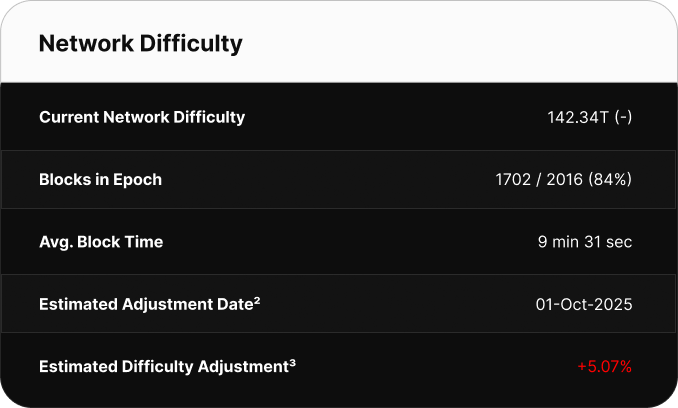The width and height of the screenshot is (678, 408).
Task: Click the 2025 year in adjustment date
Action: [x=614, y=304]
